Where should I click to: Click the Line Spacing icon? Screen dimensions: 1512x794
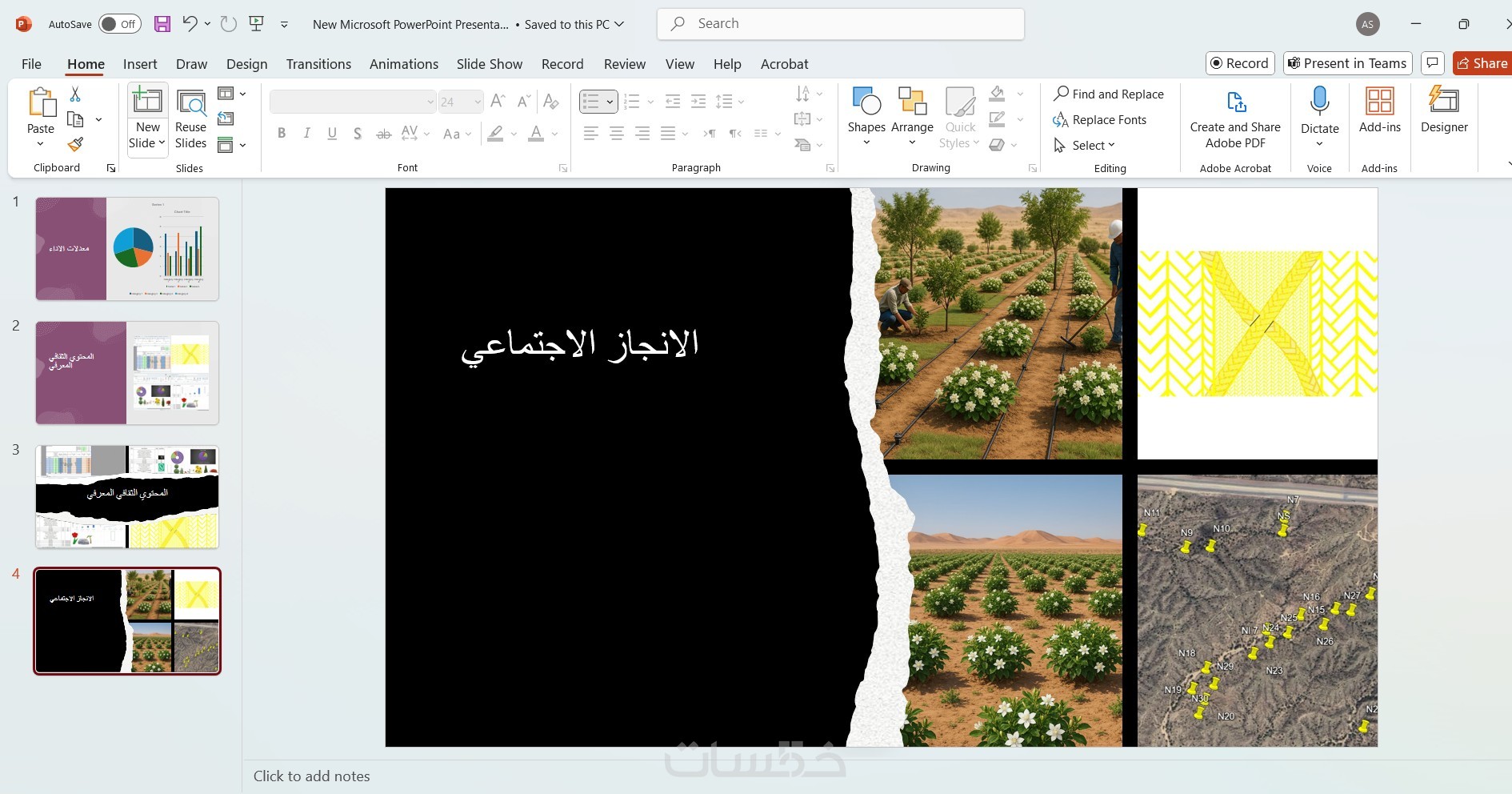724,102
